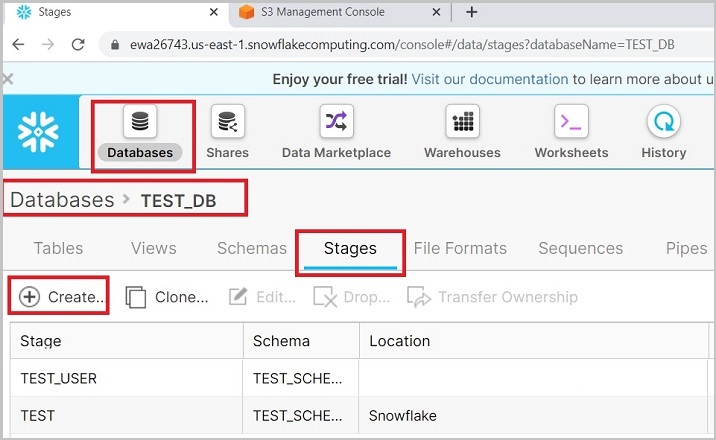
Task: Open the Worksheets icon
Action: [571, 123]
